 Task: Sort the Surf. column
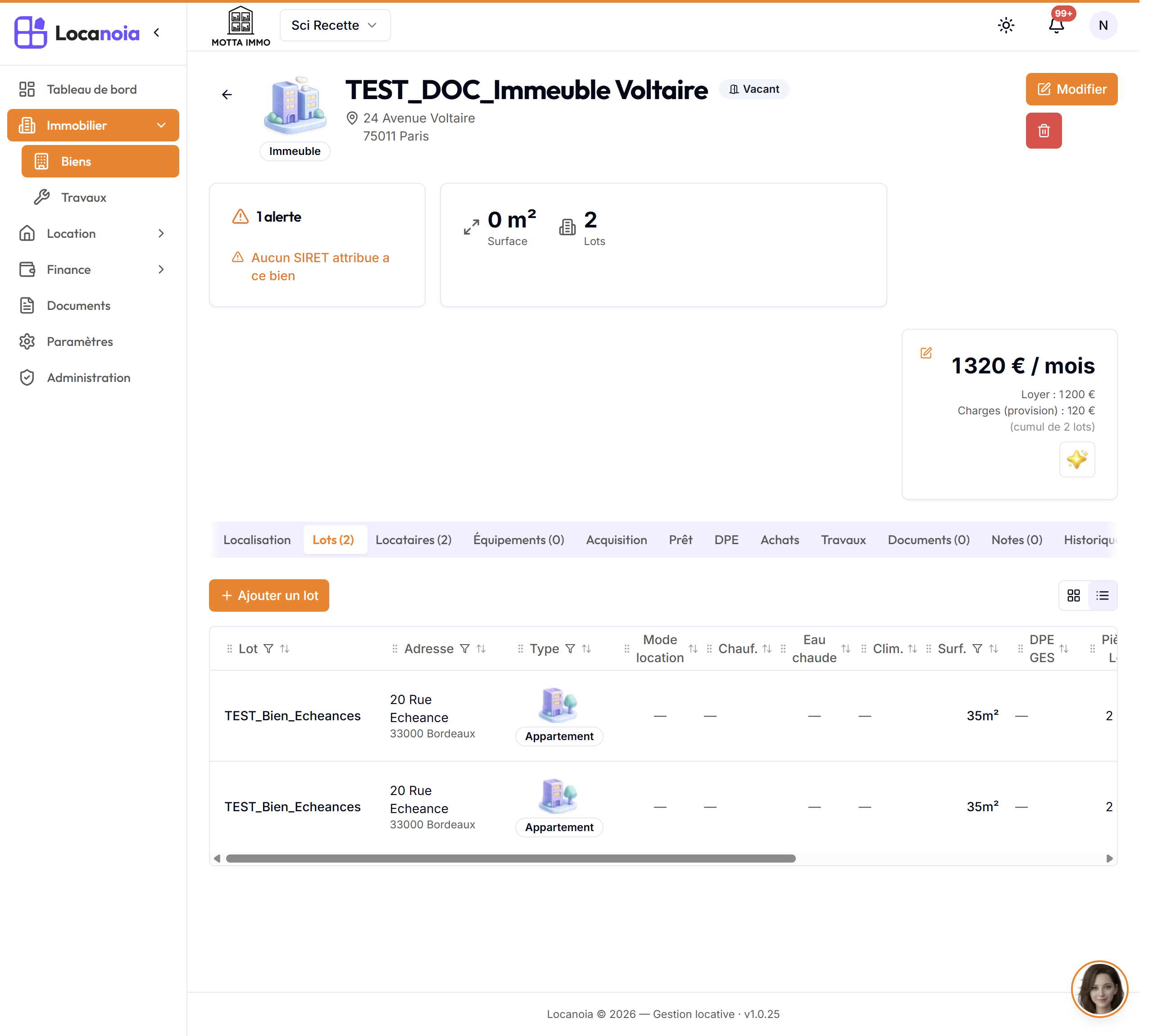993,648
